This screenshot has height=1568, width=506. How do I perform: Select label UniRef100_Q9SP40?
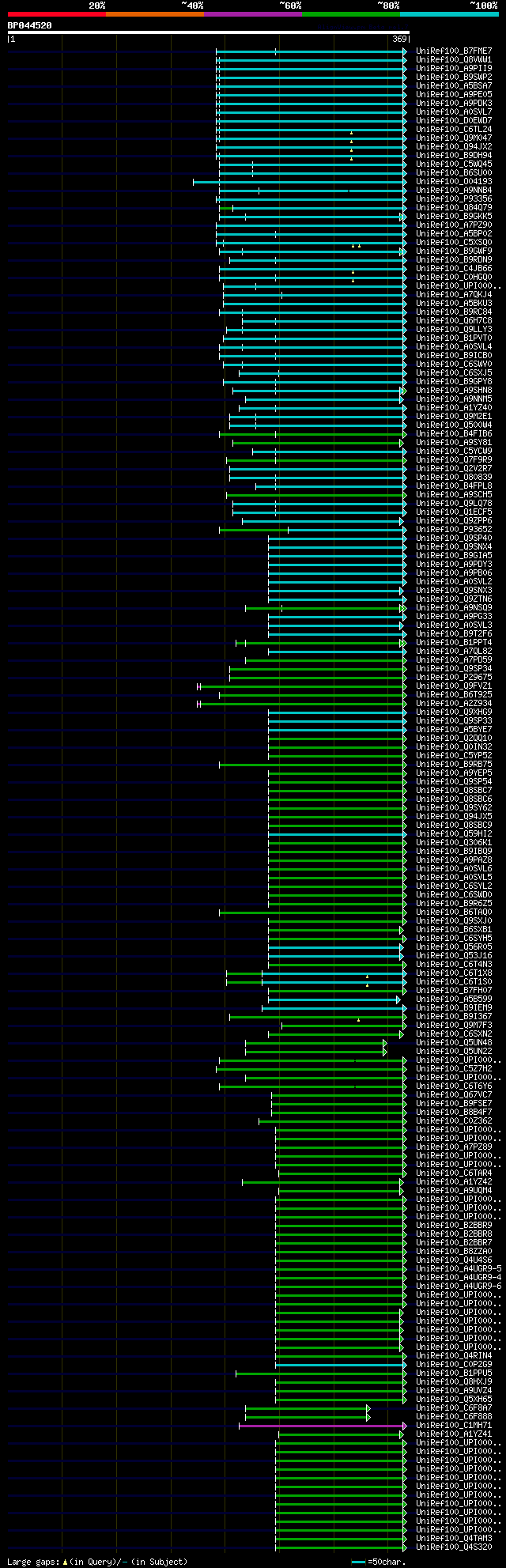click(x=454, y=538)
